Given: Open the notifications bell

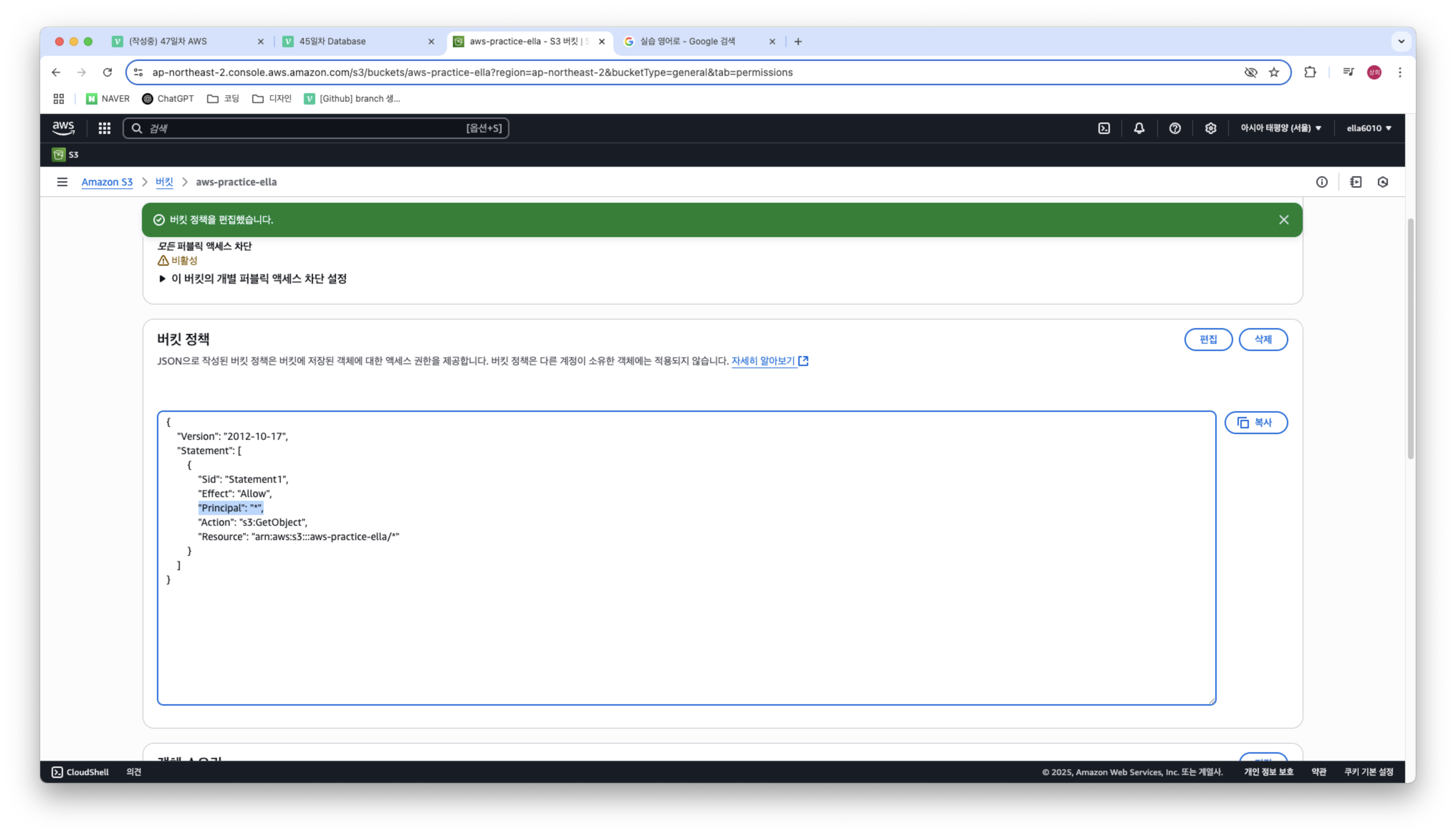Looking at the screenshot, I should [1139, 128].
